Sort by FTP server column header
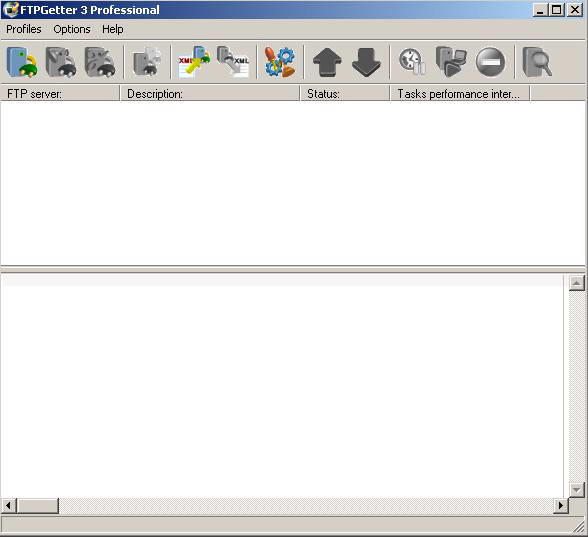Image resolution: width=588 pixels, height=537 pixels. pyautogui.click(x=60, y=94)
